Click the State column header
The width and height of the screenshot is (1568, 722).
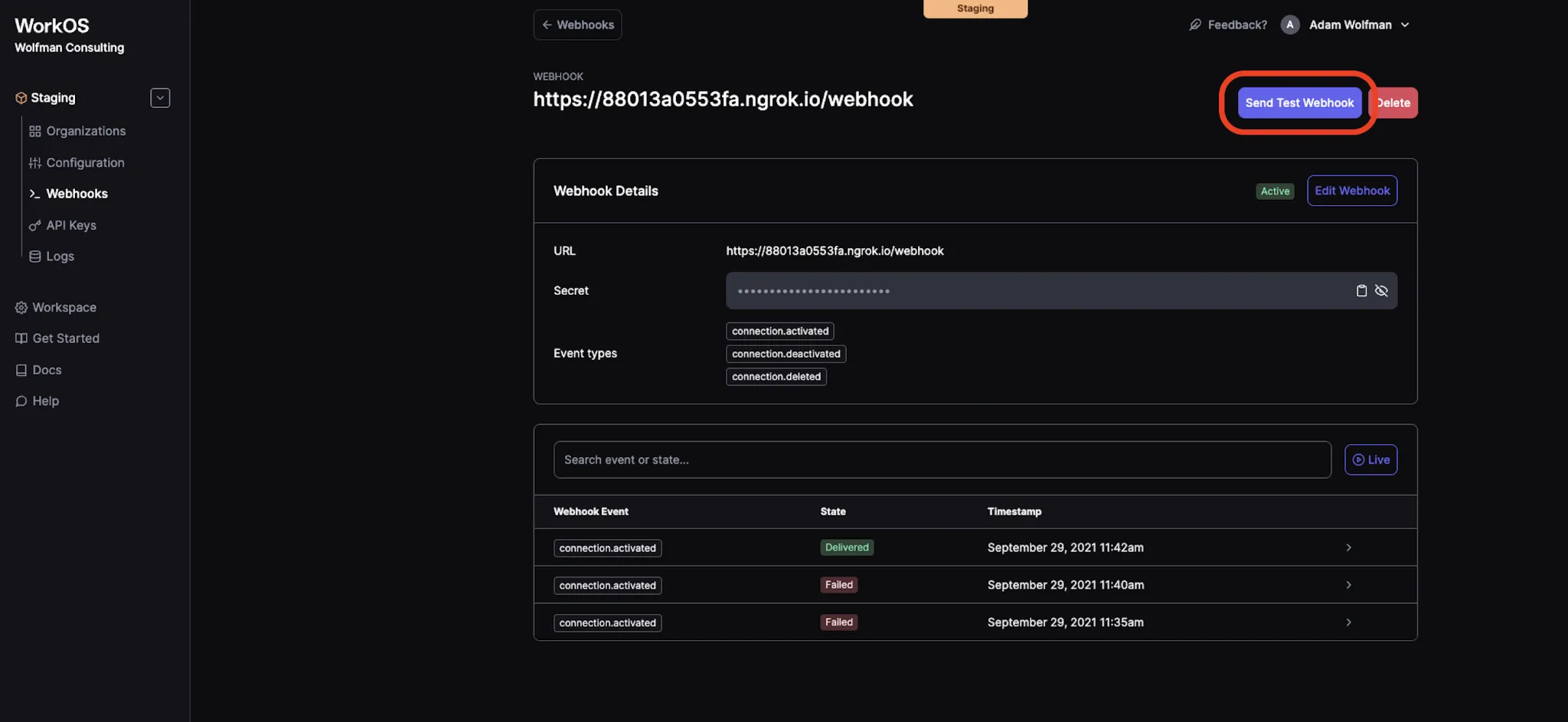(833, 511)
